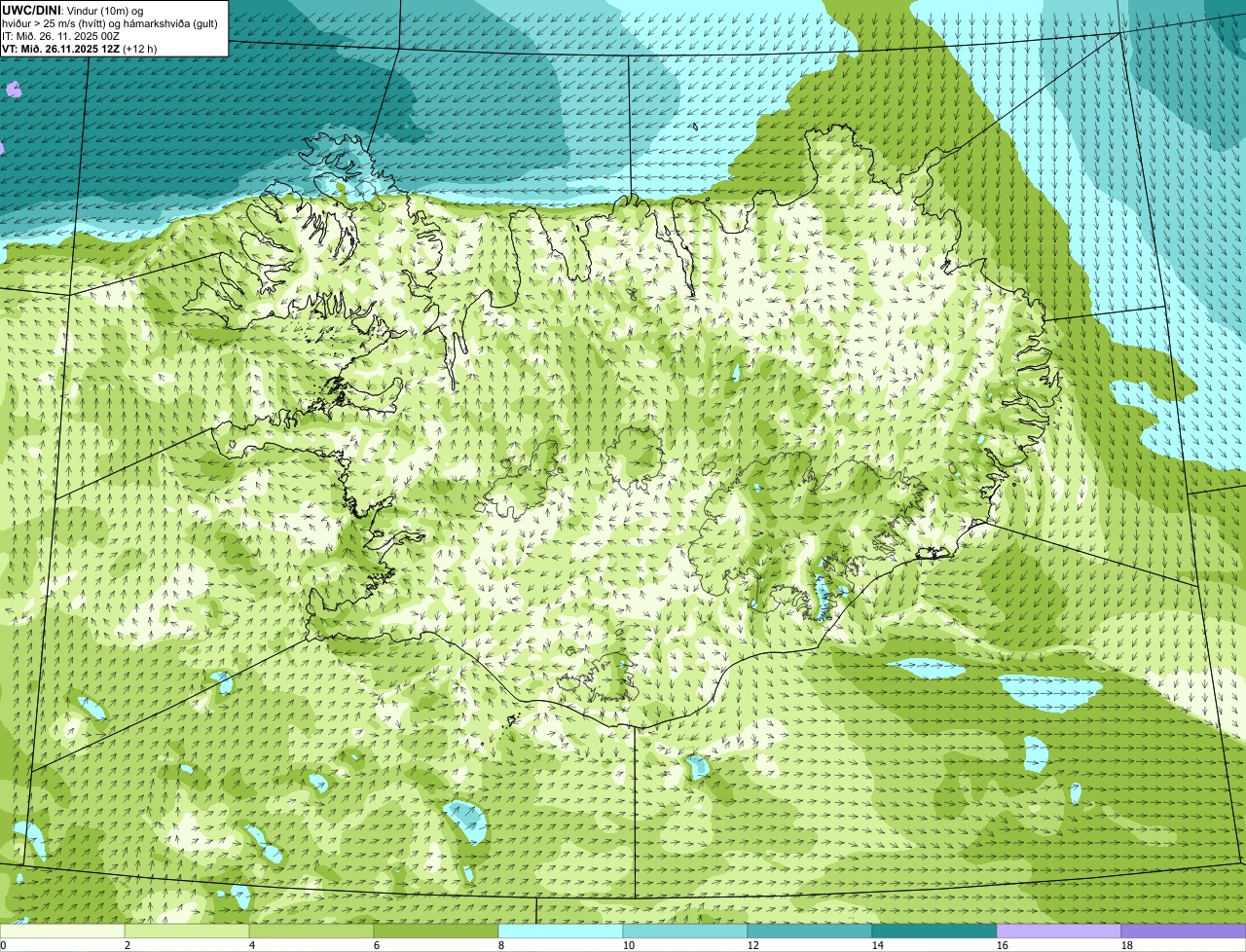Click the '12' label on the color scale
The height and width of the screenshot is (952, 1246).
pyautogui.click(x=753, y=945)
